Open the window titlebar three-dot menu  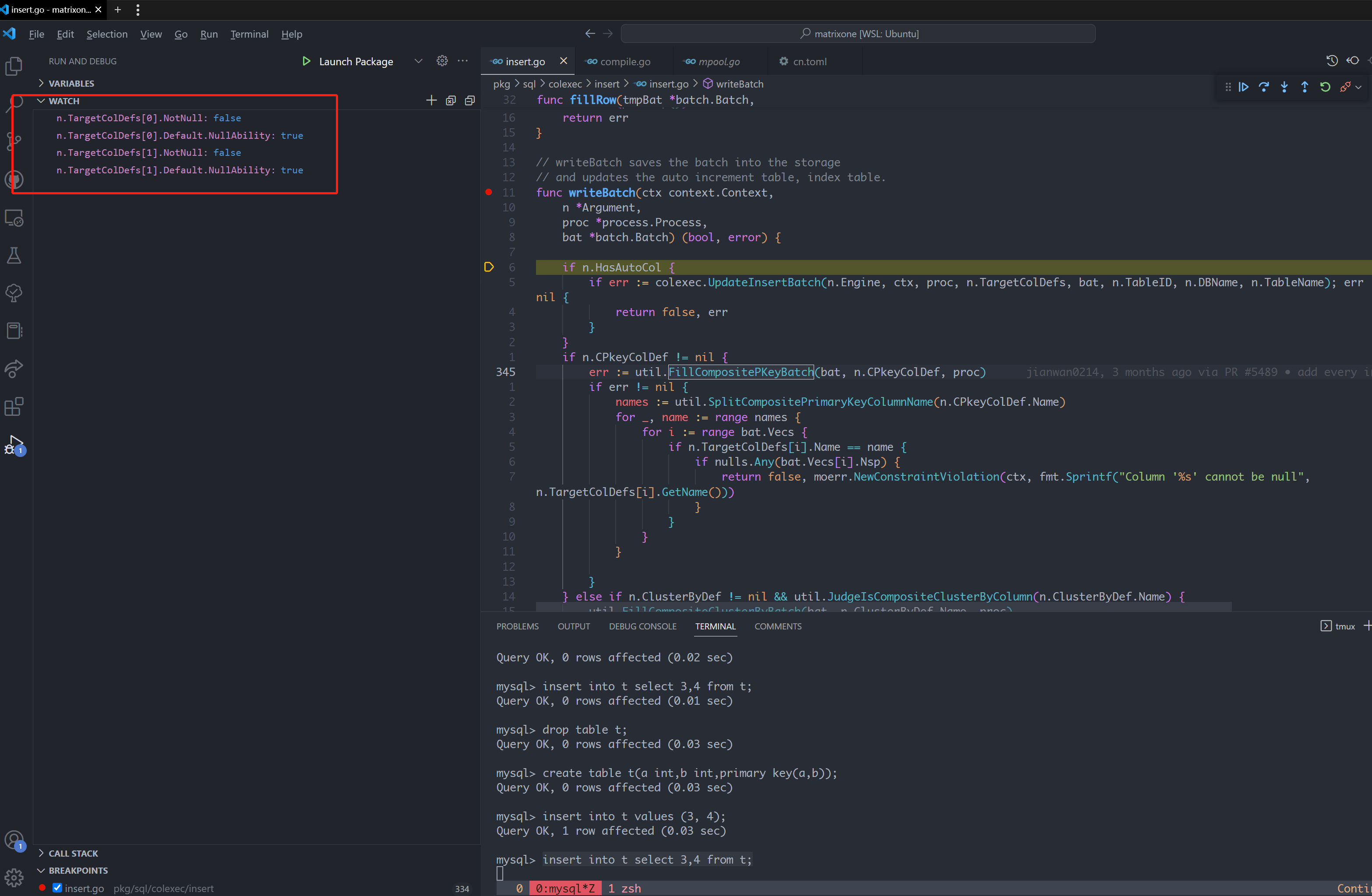[x=137, y=10]
